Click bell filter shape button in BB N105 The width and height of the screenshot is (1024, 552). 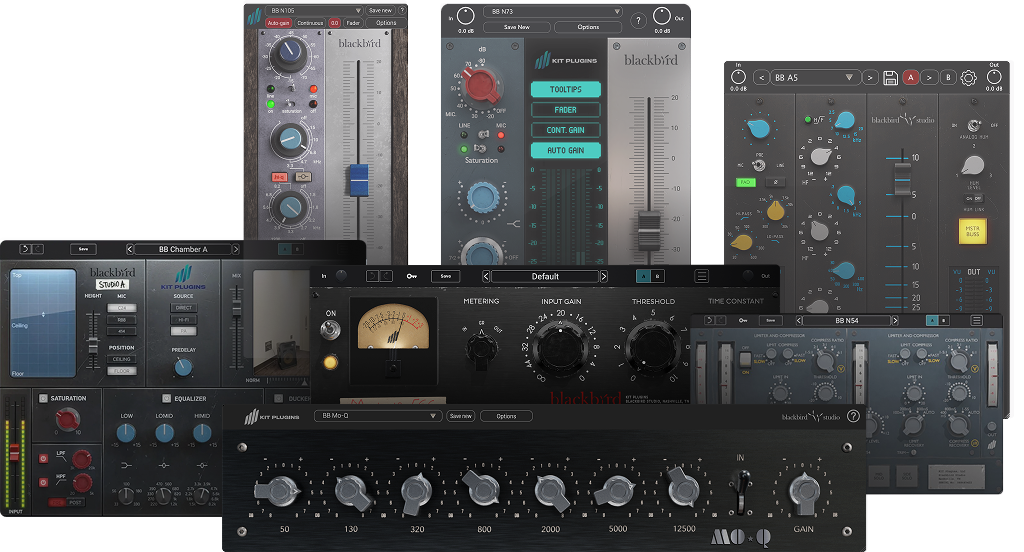click(302, 176)
